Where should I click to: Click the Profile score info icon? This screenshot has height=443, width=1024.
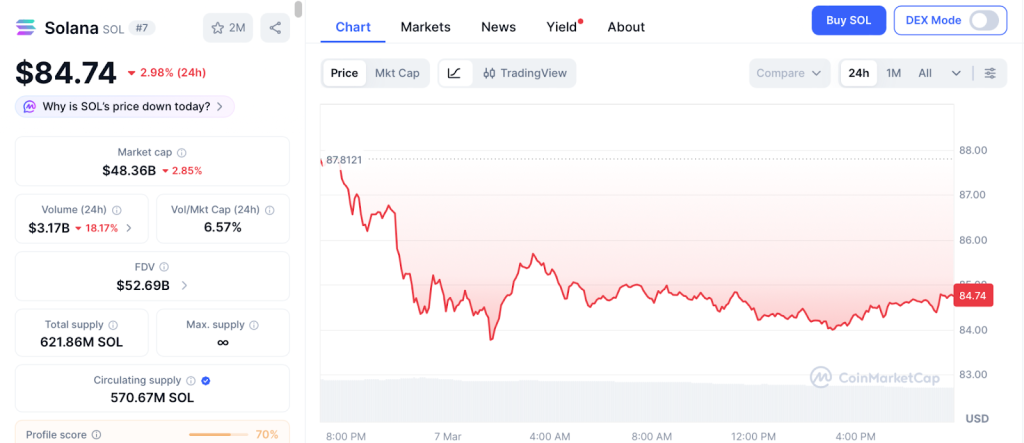96,435
